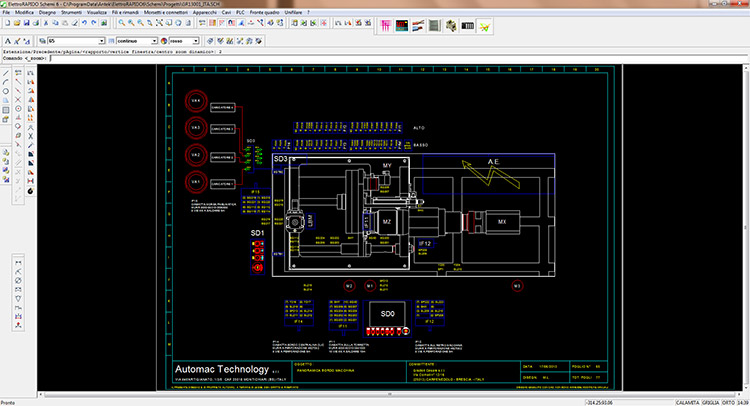
Task: Click the SD1 label in drawing
Action: click(257, 233)
